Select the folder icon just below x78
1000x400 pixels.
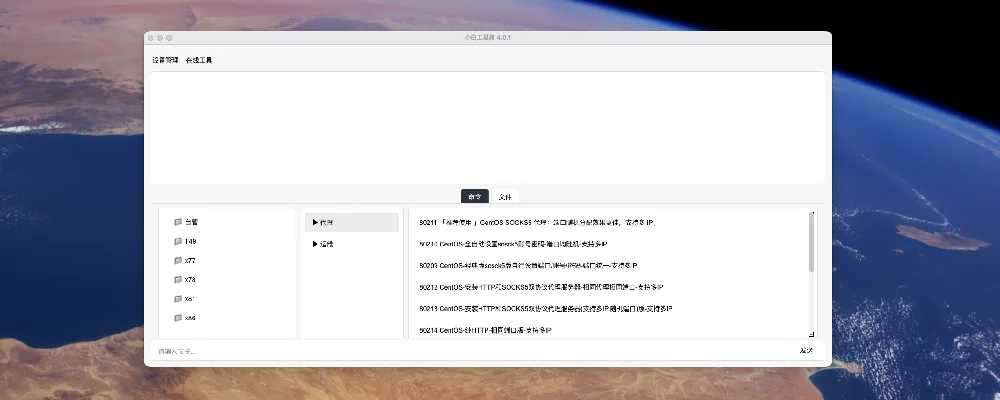[178, 299]
